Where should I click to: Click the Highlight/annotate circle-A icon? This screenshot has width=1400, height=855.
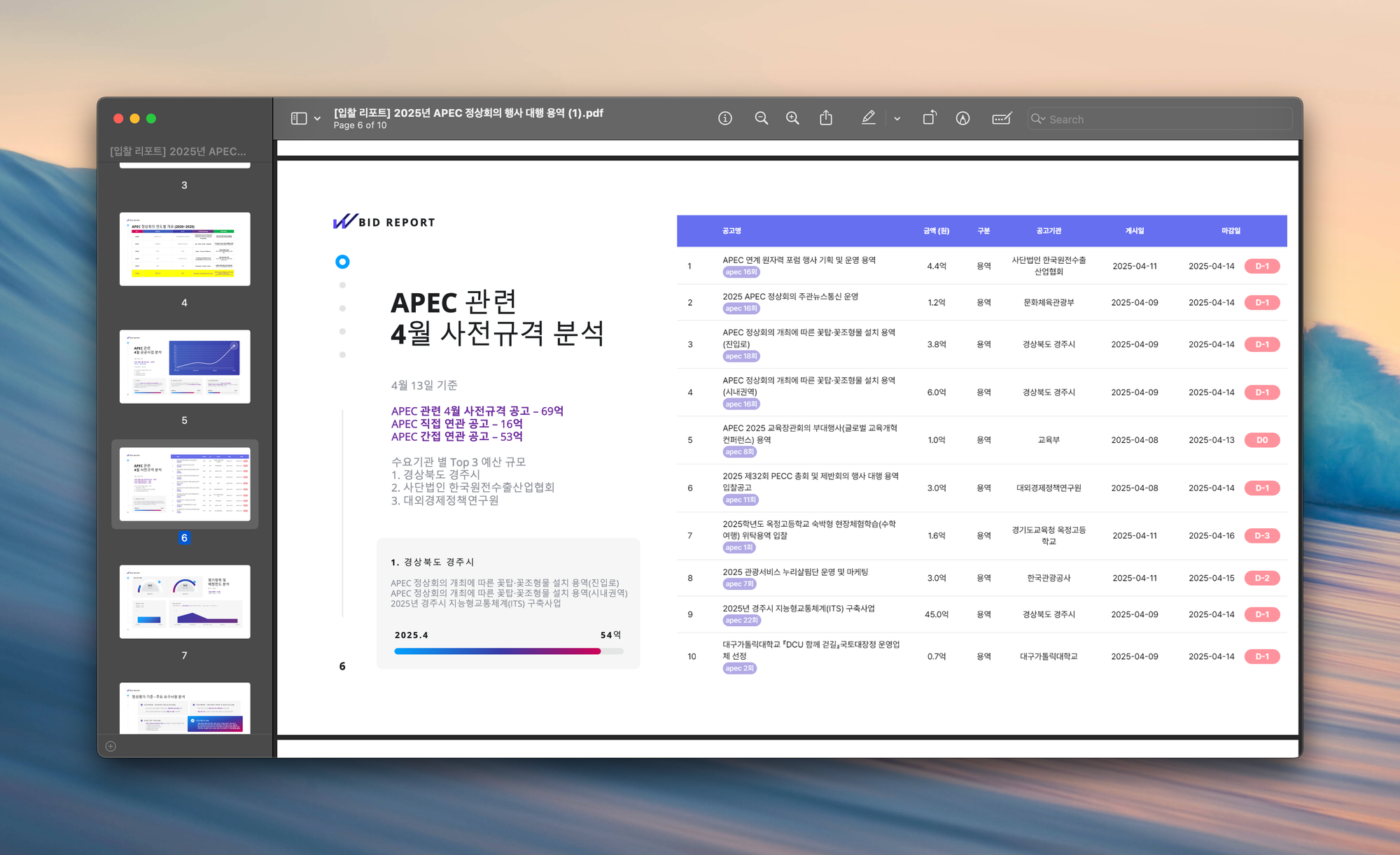(962, 118)
